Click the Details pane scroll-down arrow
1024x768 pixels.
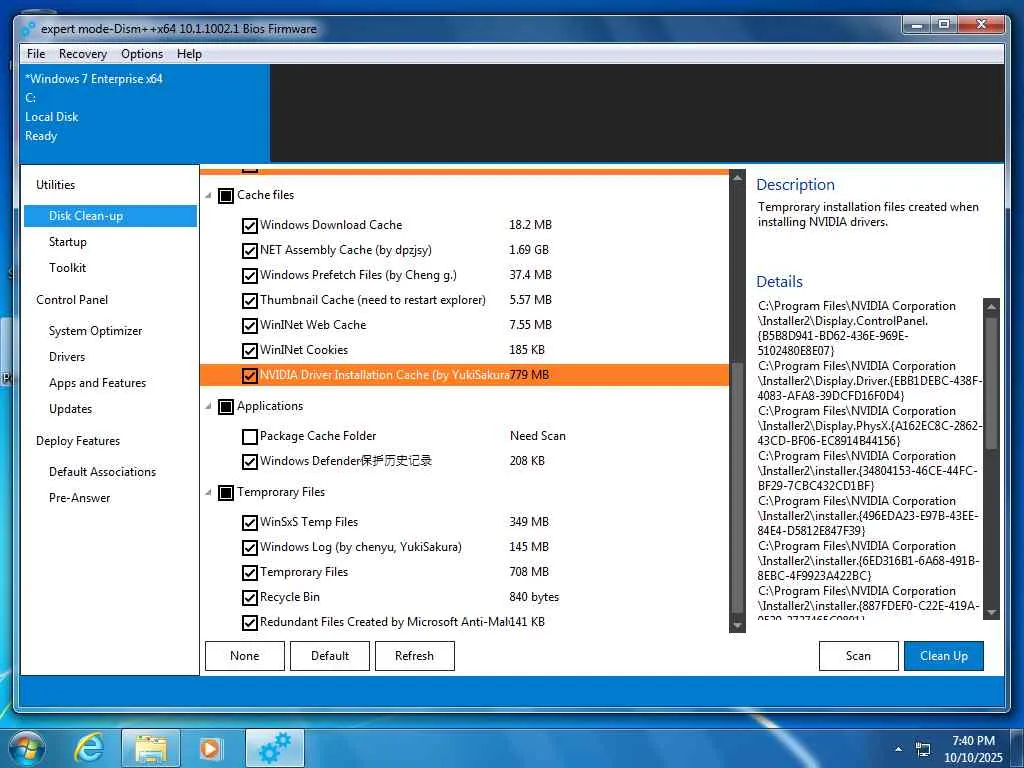pyautogui.click(x=991, y=613)
